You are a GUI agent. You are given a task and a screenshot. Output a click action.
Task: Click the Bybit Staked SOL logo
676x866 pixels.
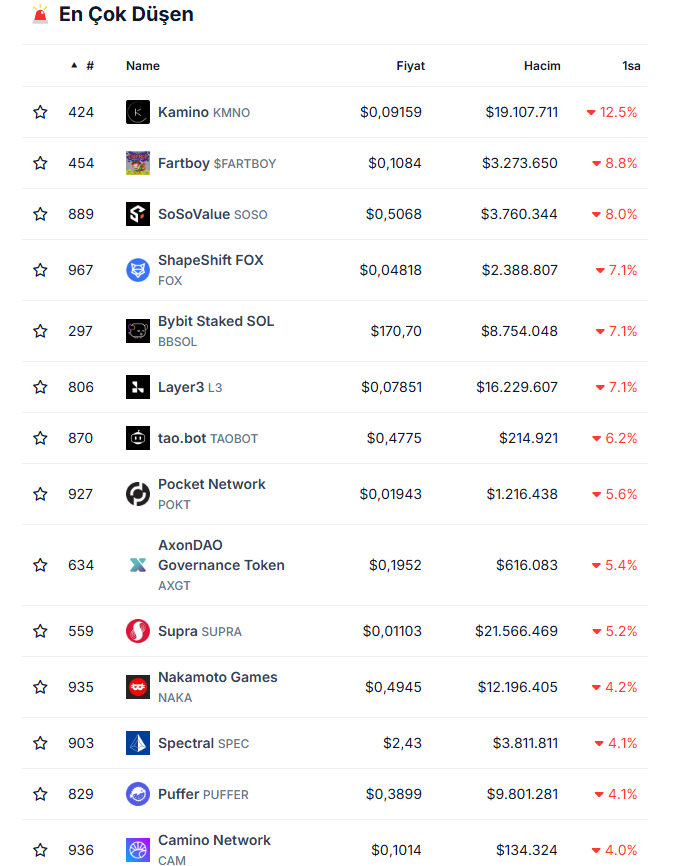138,331
